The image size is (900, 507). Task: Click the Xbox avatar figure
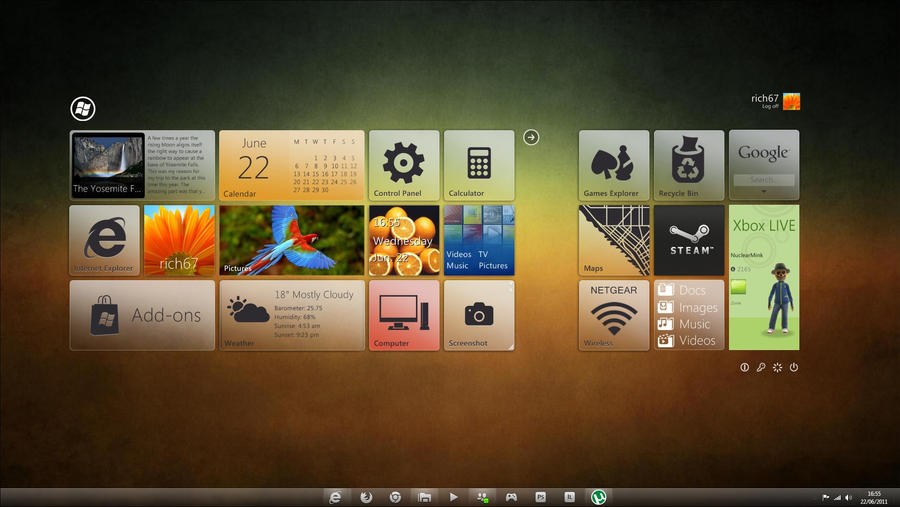tap(780, 298)
